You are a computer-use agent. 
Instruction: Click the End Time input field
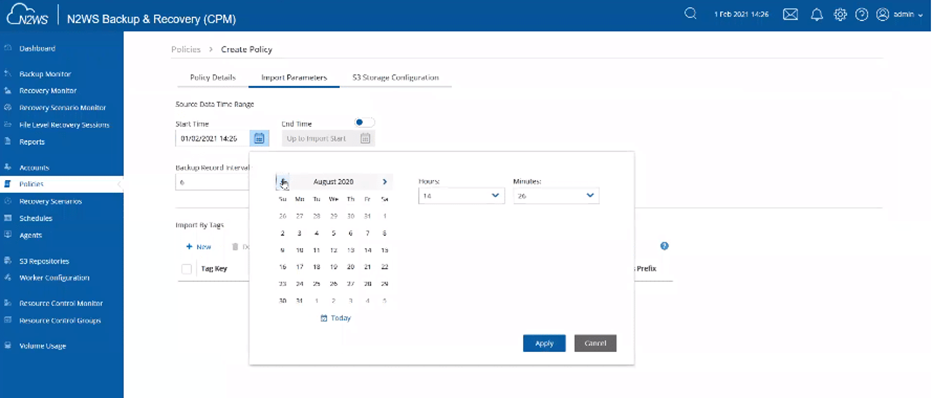tap(320, 138)
